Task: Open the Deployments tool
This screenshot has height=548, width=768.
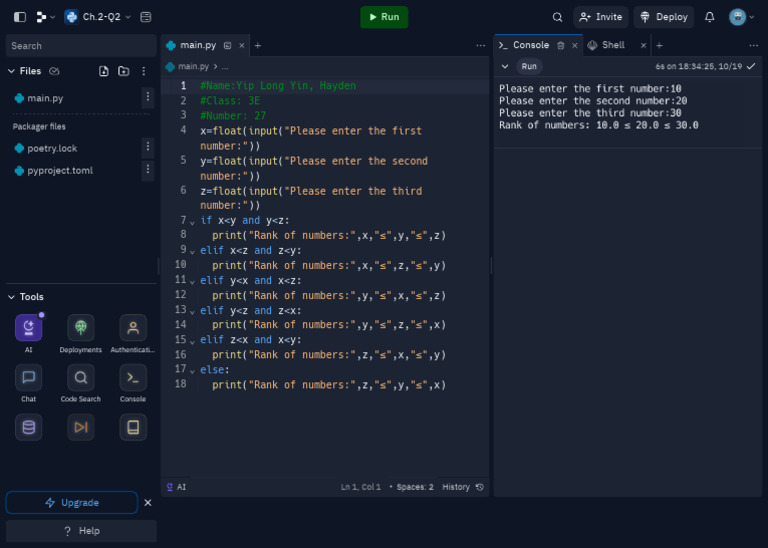Action: [x=80, y=328]
